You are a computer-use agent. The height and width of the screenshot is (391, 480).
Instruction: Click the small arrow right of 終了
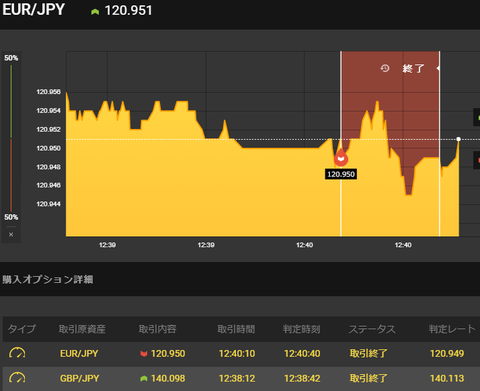coord(438,68)
